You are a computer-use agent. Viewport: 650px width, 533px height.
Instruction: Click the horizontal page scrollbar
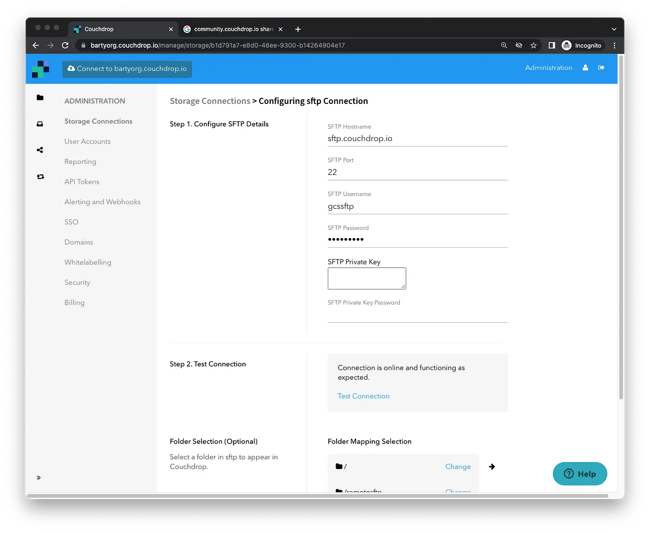click(x=318, y=496)
